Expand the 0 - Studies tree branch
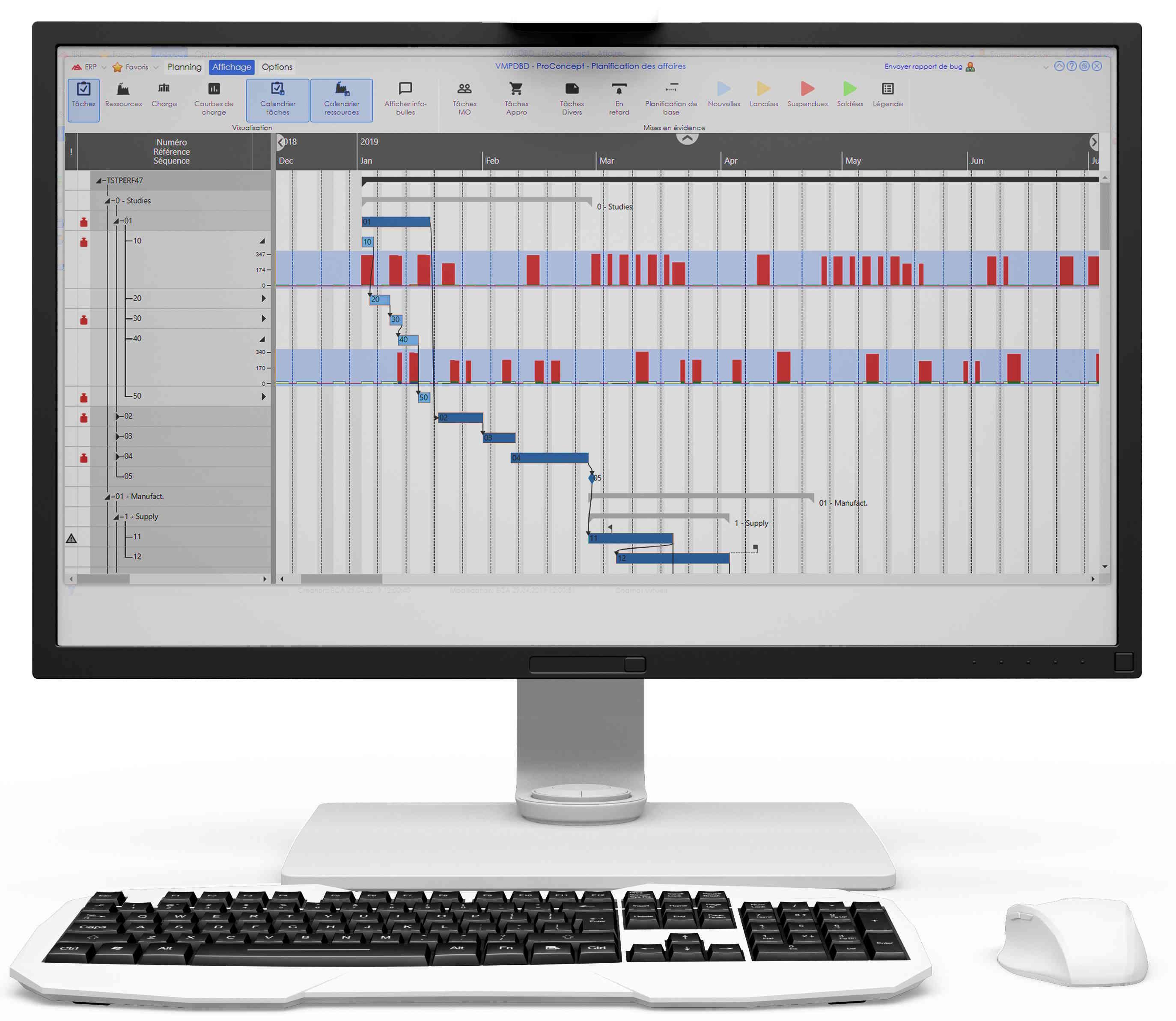1176x1021 pixels. pyautogui.click(x=107, y=203)
